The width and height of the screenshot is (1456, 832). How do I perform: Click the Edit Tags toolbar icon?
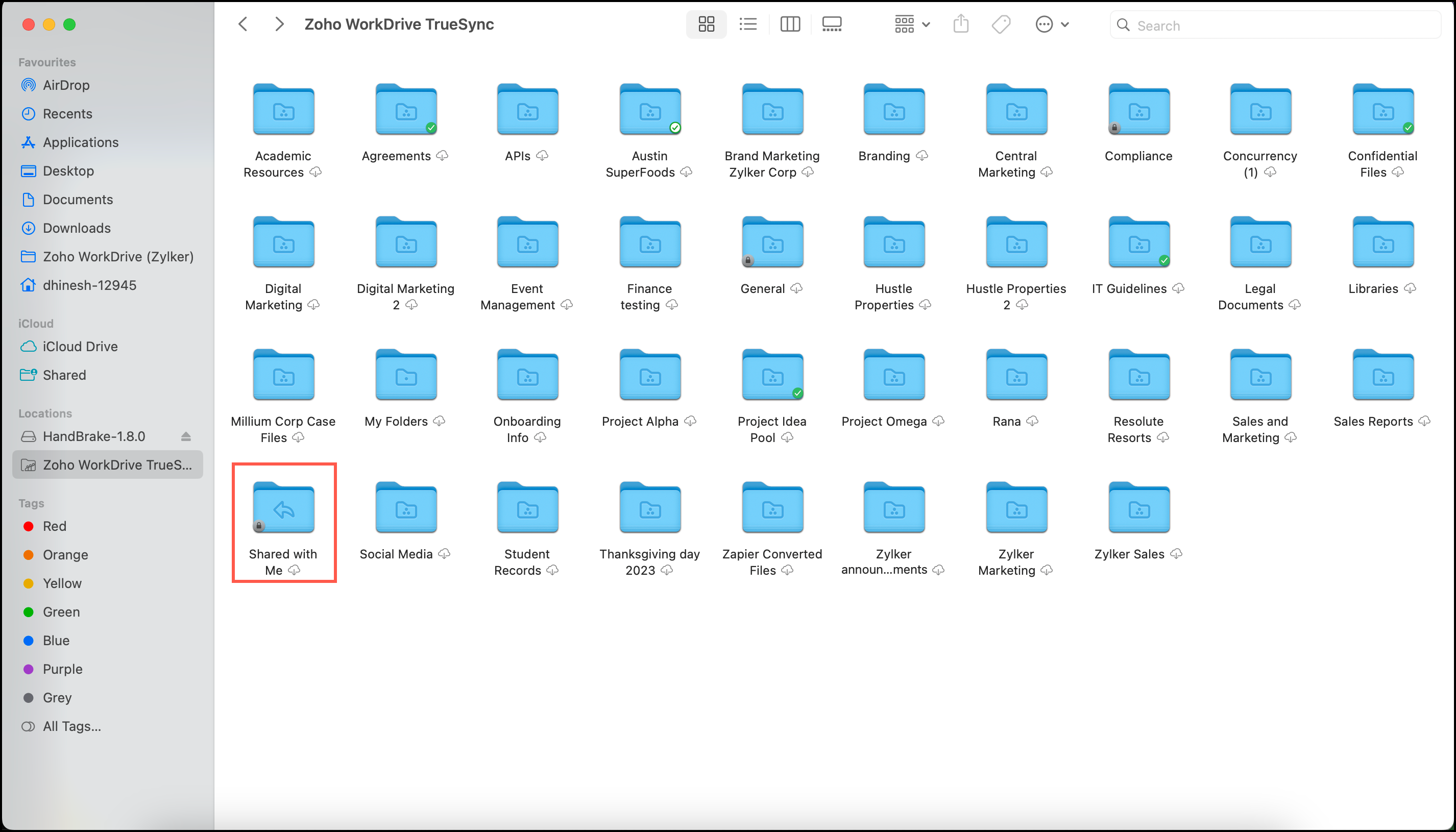click(1001, 25)
